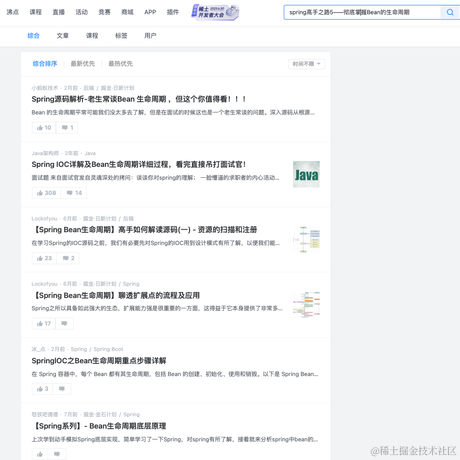Open author 'Lockofyou' on the '资源的扫描和注册' article

click(45, 219)
